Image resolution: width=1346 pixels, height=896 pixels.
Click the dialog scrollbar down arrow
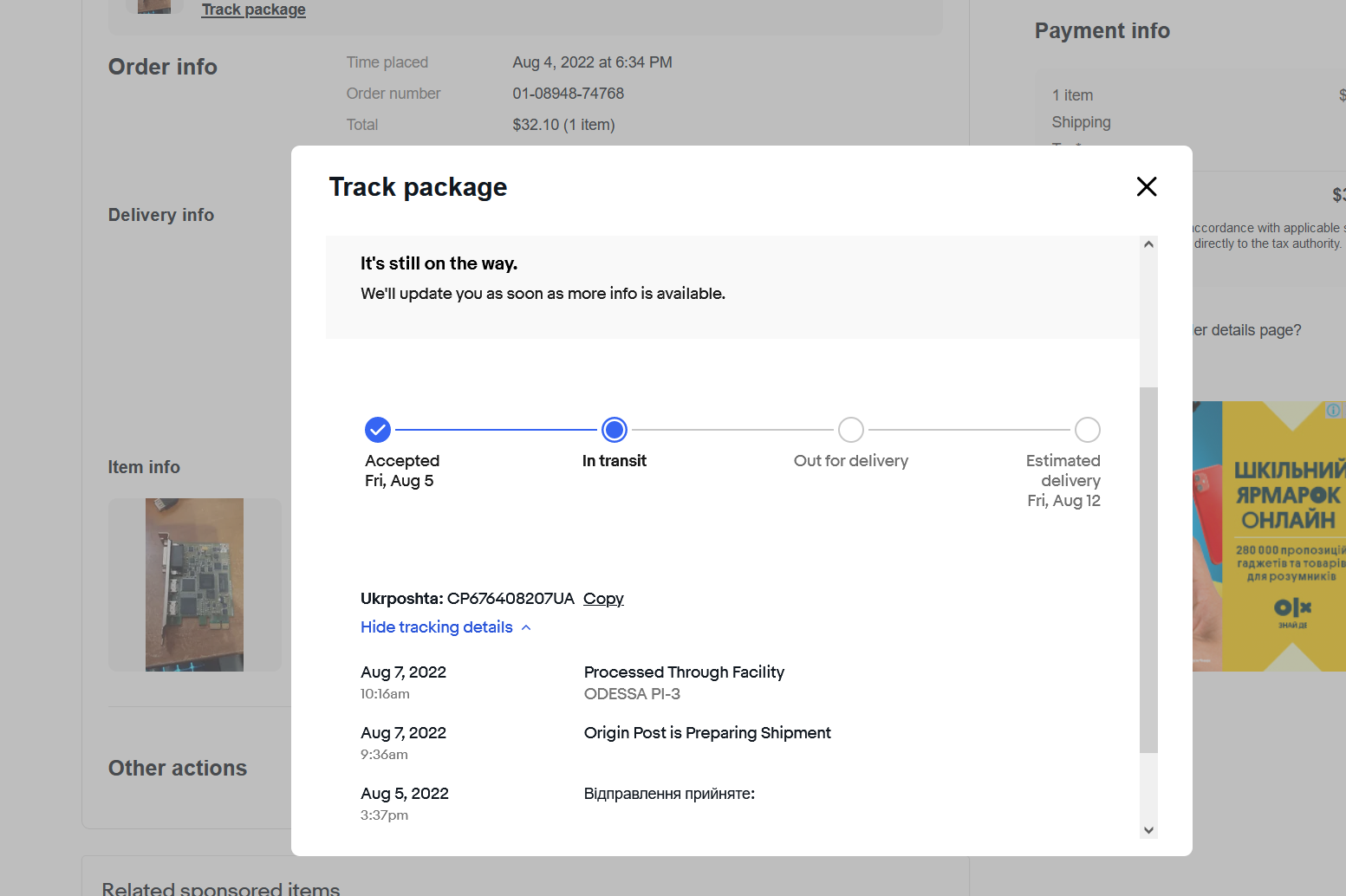click(1148, 830)
